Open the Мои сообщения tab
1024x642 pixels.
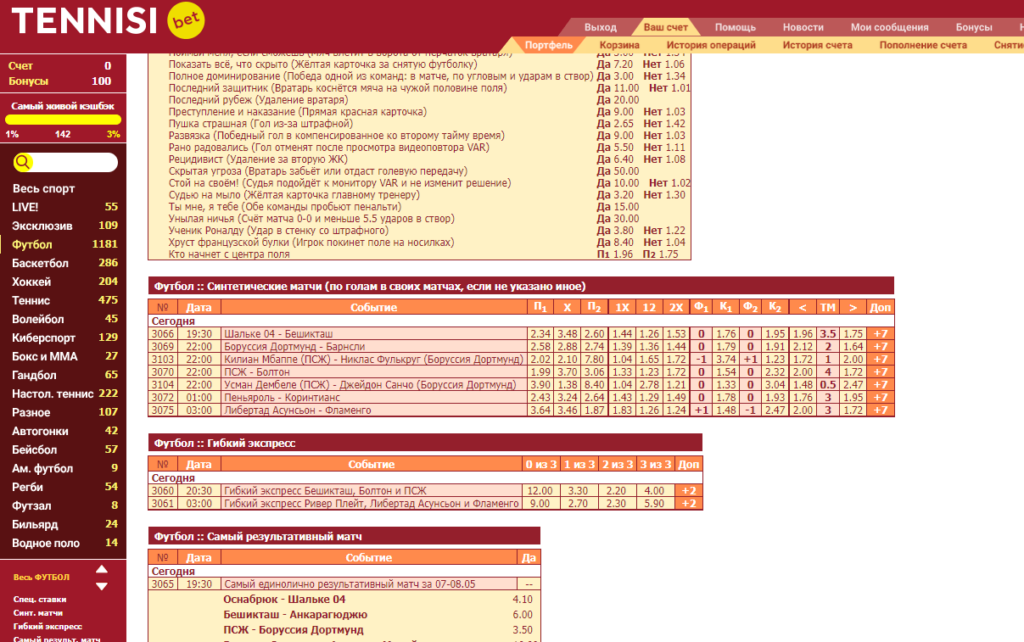click(889, 27)
